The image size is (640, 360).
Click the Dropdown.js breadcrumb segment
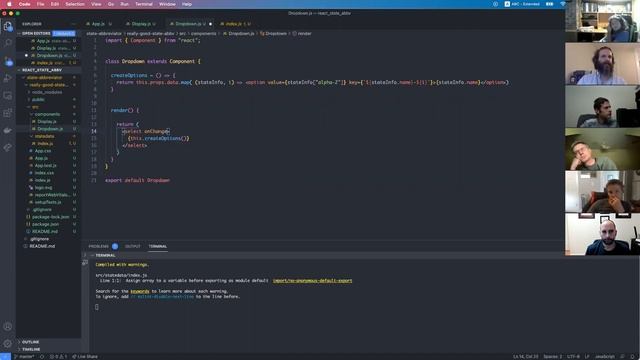pos(239,34)
